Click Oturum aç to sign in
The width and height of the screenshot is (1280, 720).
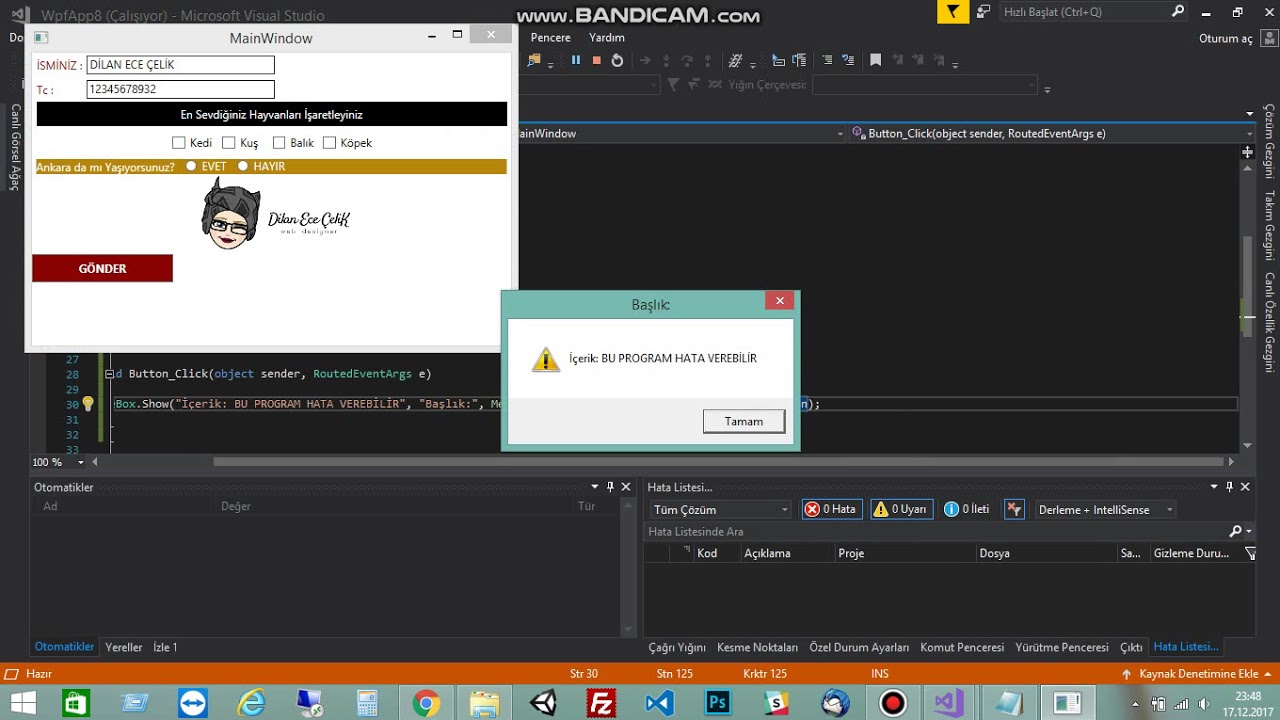point(1226,39)
